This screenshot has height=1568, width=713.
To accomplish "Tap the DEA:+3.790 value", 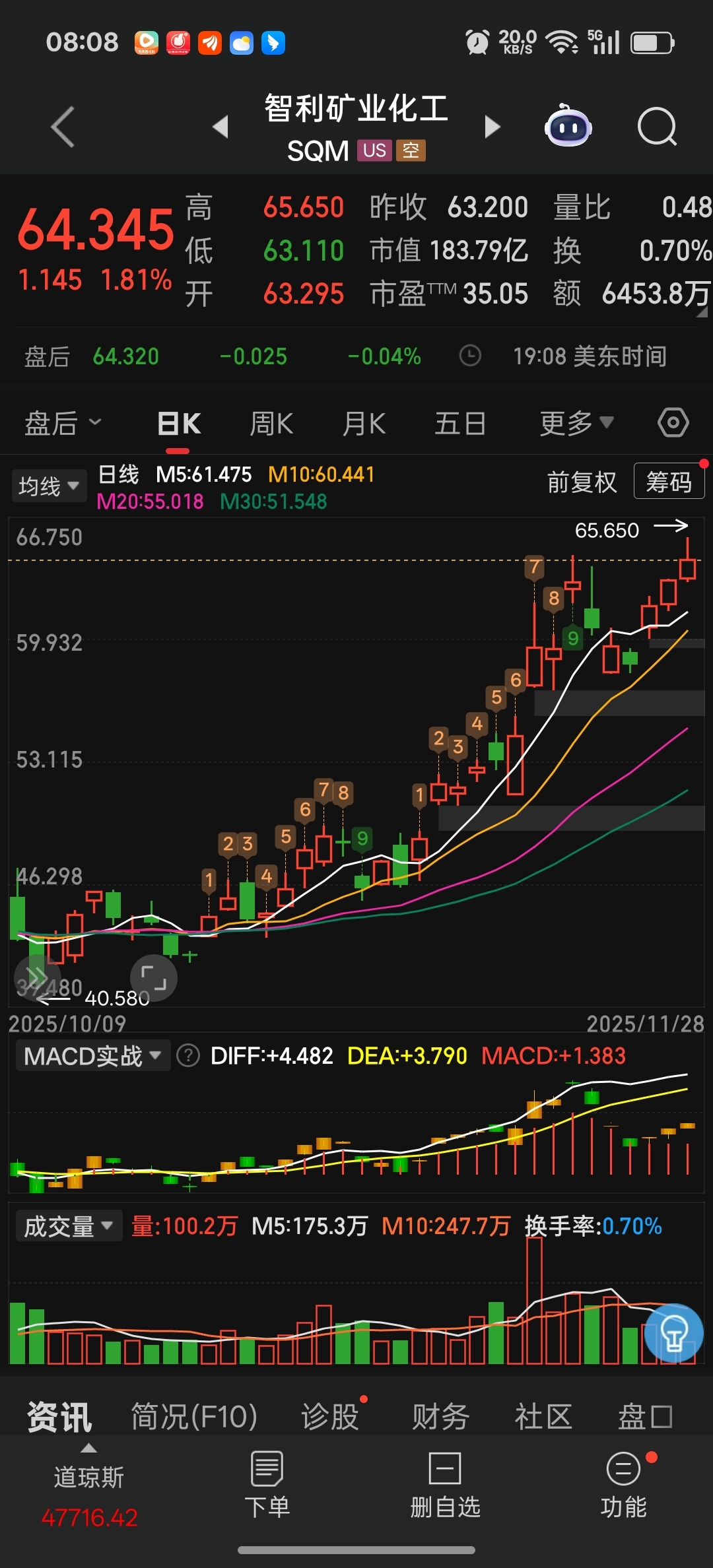I will [407, 1056].
